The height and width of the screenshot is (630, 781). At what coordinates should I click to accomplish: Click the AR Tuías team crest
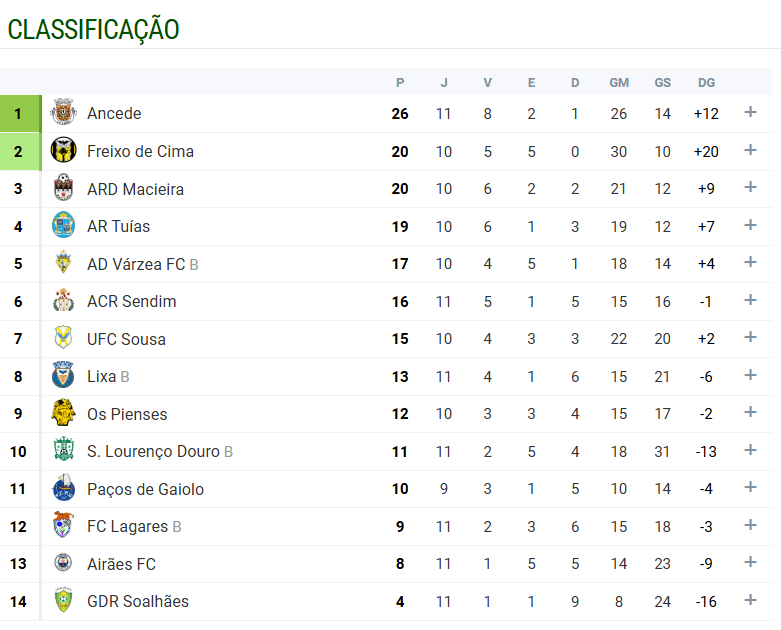63,226
